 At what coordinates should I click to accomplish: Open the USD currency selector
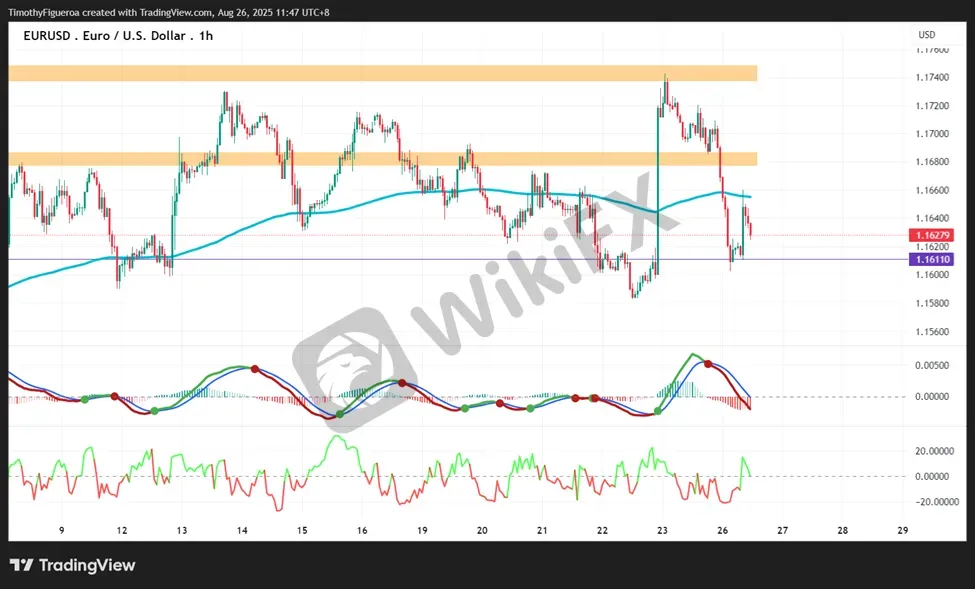coord(926,35)
